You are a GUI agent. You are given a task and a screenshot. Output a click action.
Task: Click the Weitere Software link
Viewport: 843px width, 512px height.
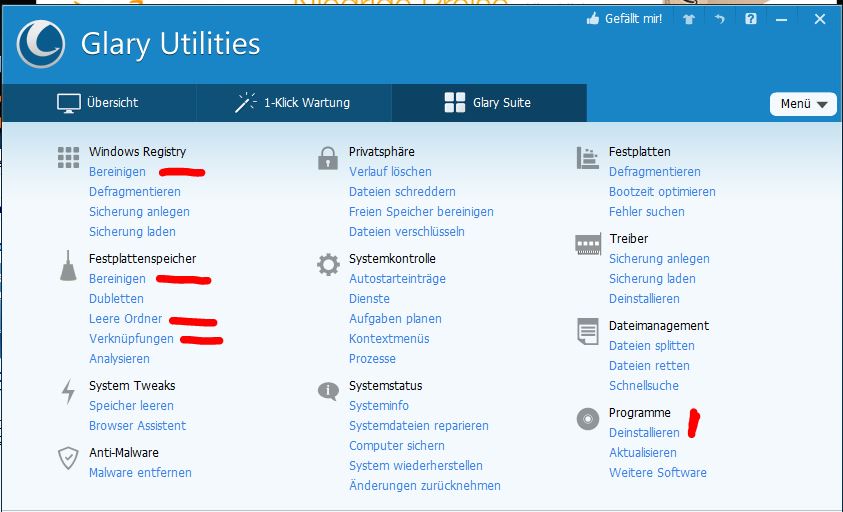(658, 473)
